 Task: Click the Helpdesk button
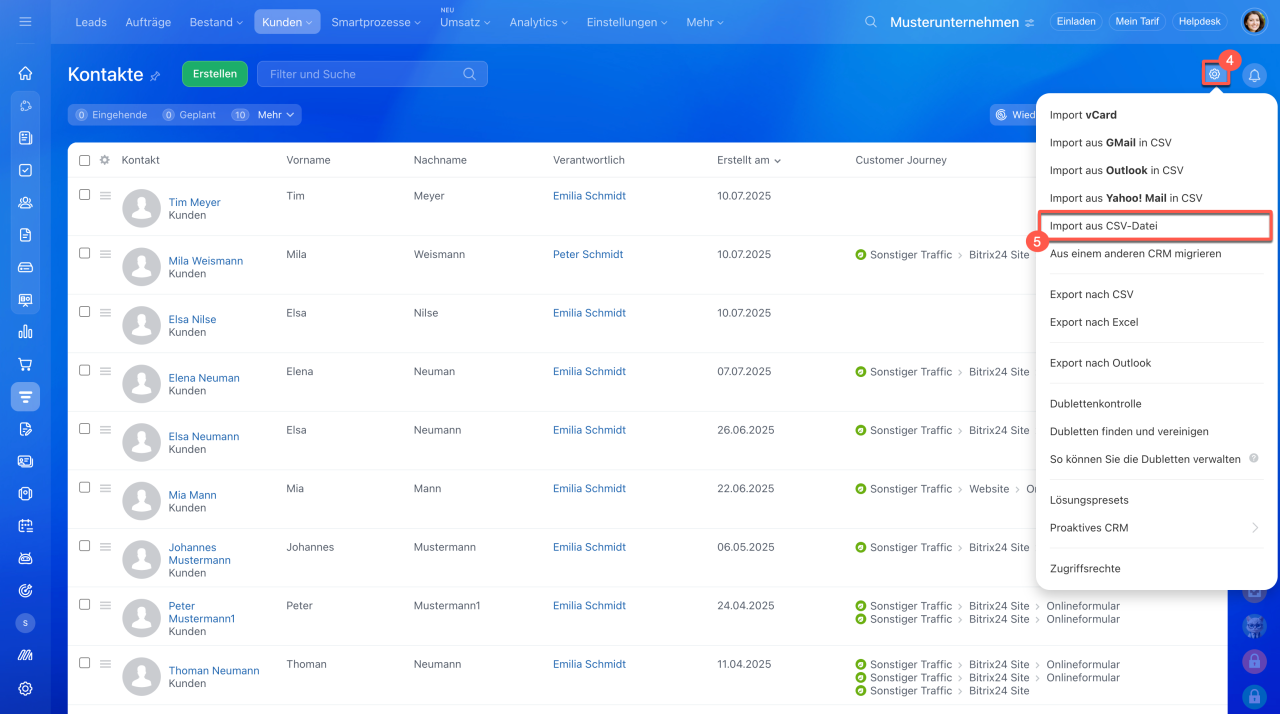point(1200,22)
